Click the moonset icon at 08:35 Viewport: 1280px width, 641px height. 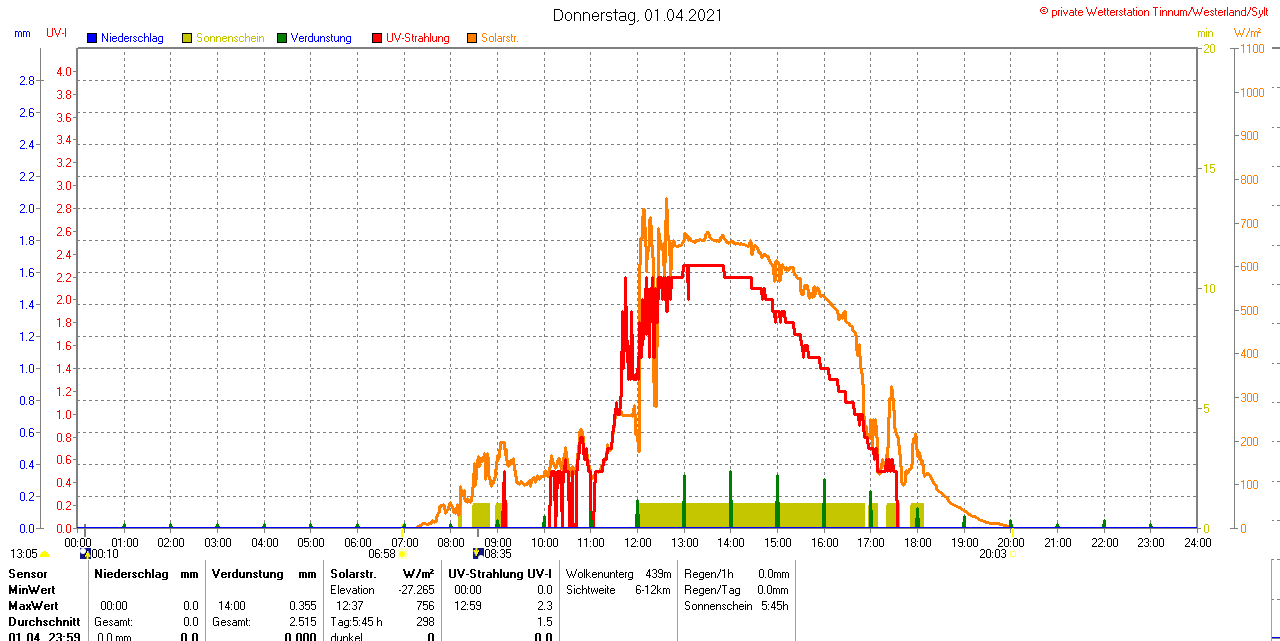coord(479,553)
